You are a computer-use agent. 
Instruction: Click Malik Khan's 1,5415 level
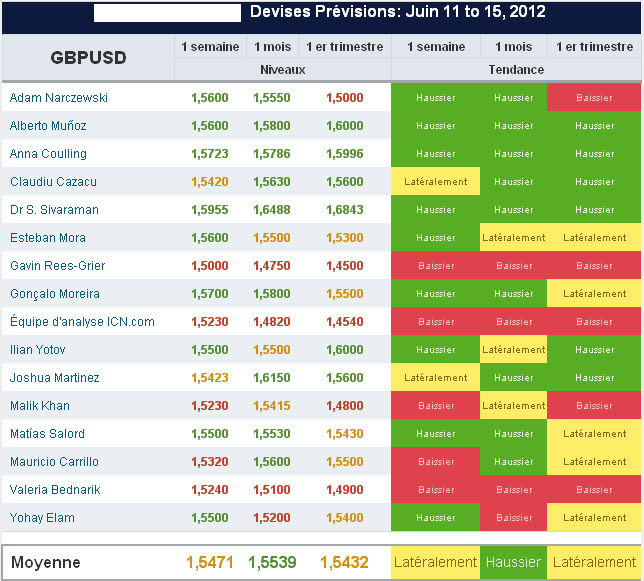(272, 406)
